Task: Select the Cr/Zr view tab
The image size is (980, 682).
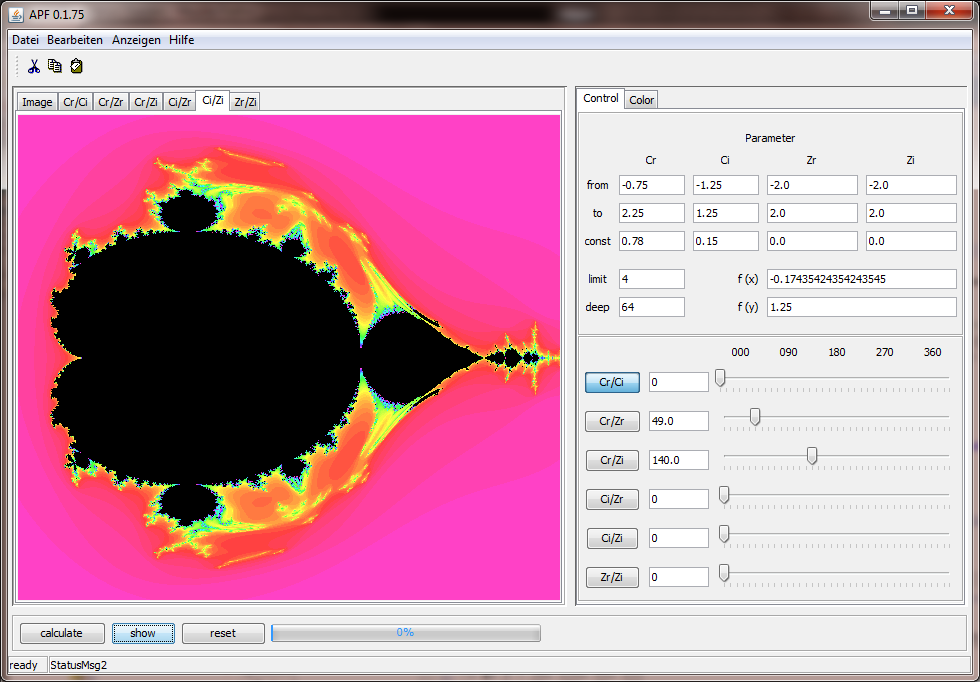Action: [x=111, y=102]
